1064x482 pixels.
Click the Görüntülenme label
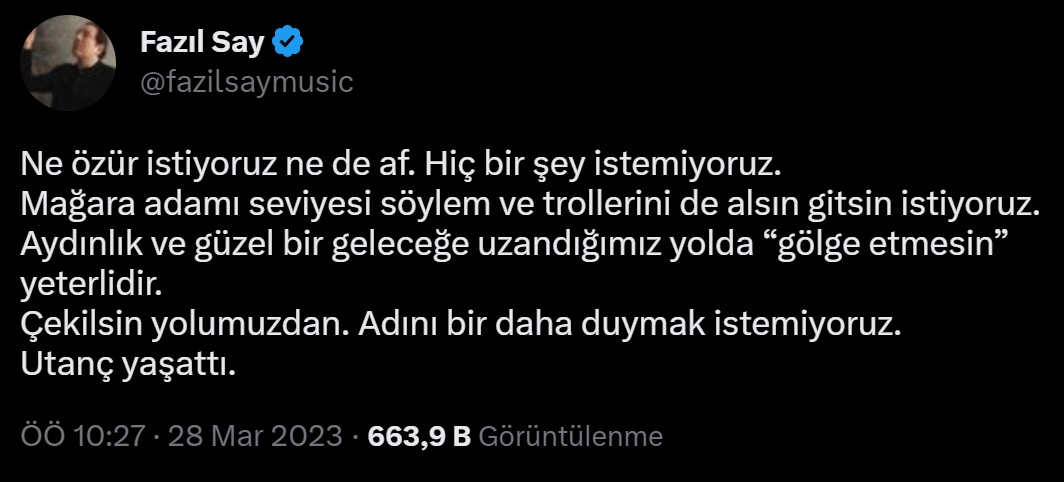point(571,436)
